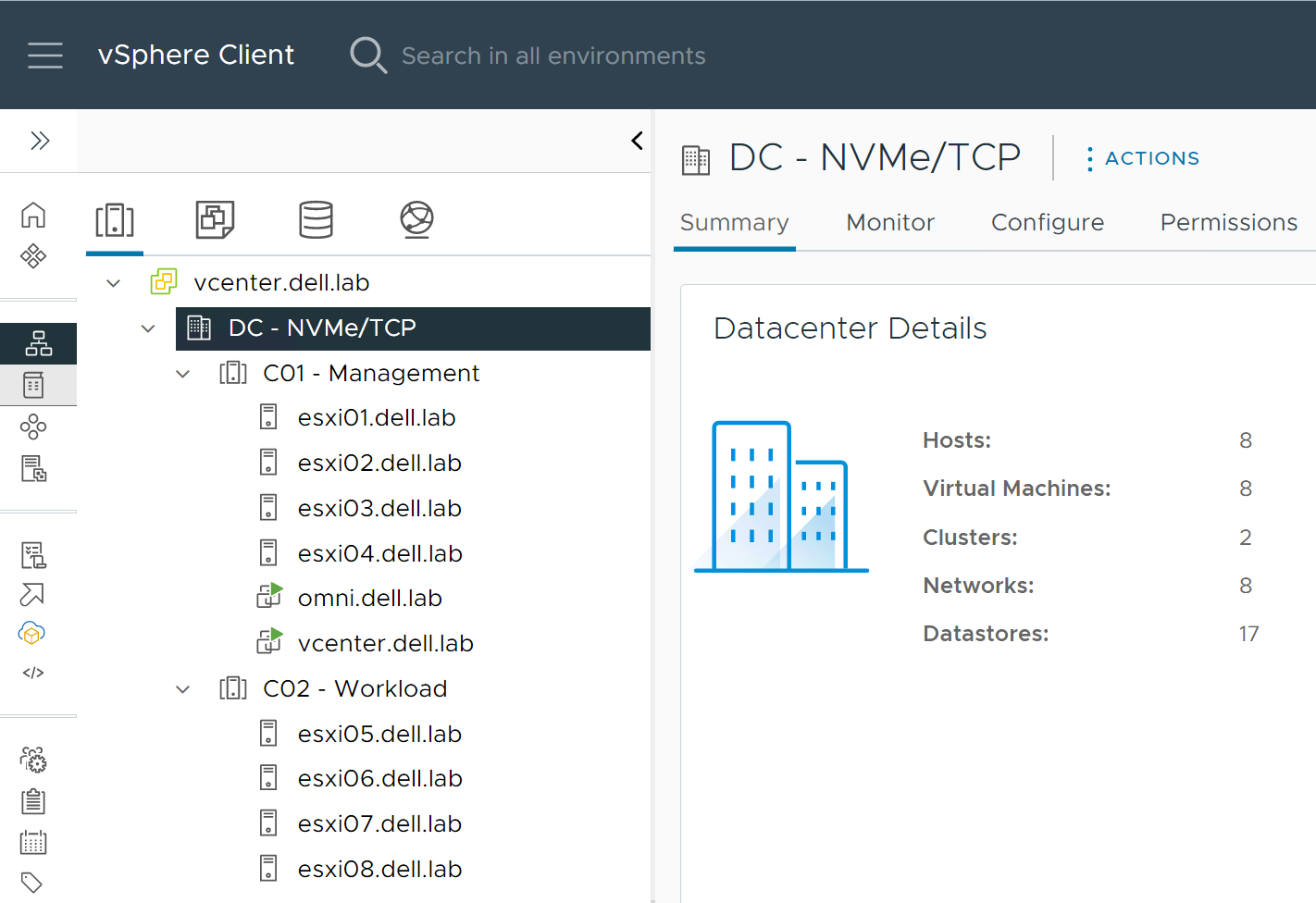Collapse the C02 - Workload cluster
The image size is (1316, 903).
point(183,688)
